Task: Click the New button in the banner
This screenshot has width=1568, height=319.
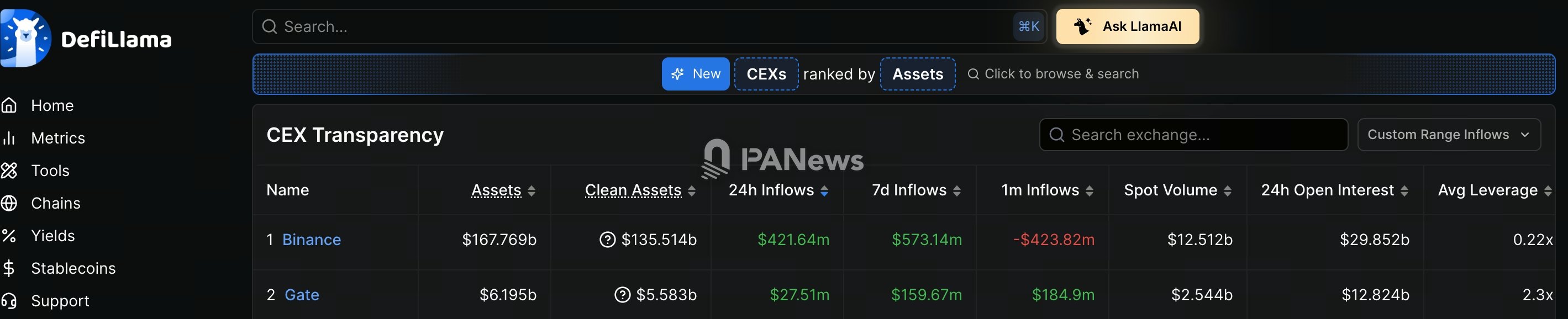Action: pos(695,74)
